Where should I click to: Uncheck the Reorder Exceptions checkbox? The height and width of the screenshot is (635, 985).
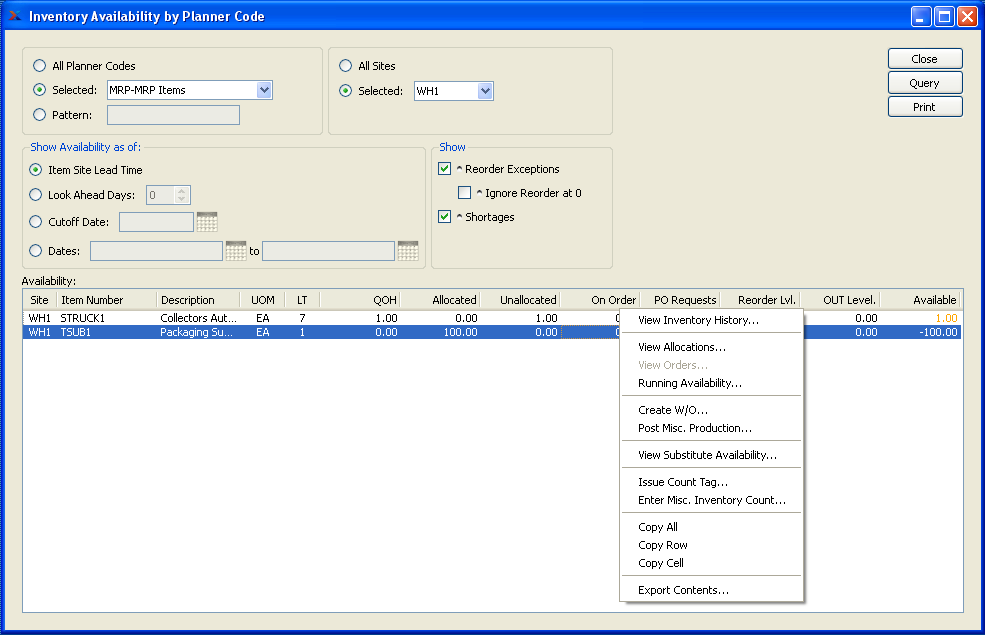pyautogui.click(x=445, y=169)
